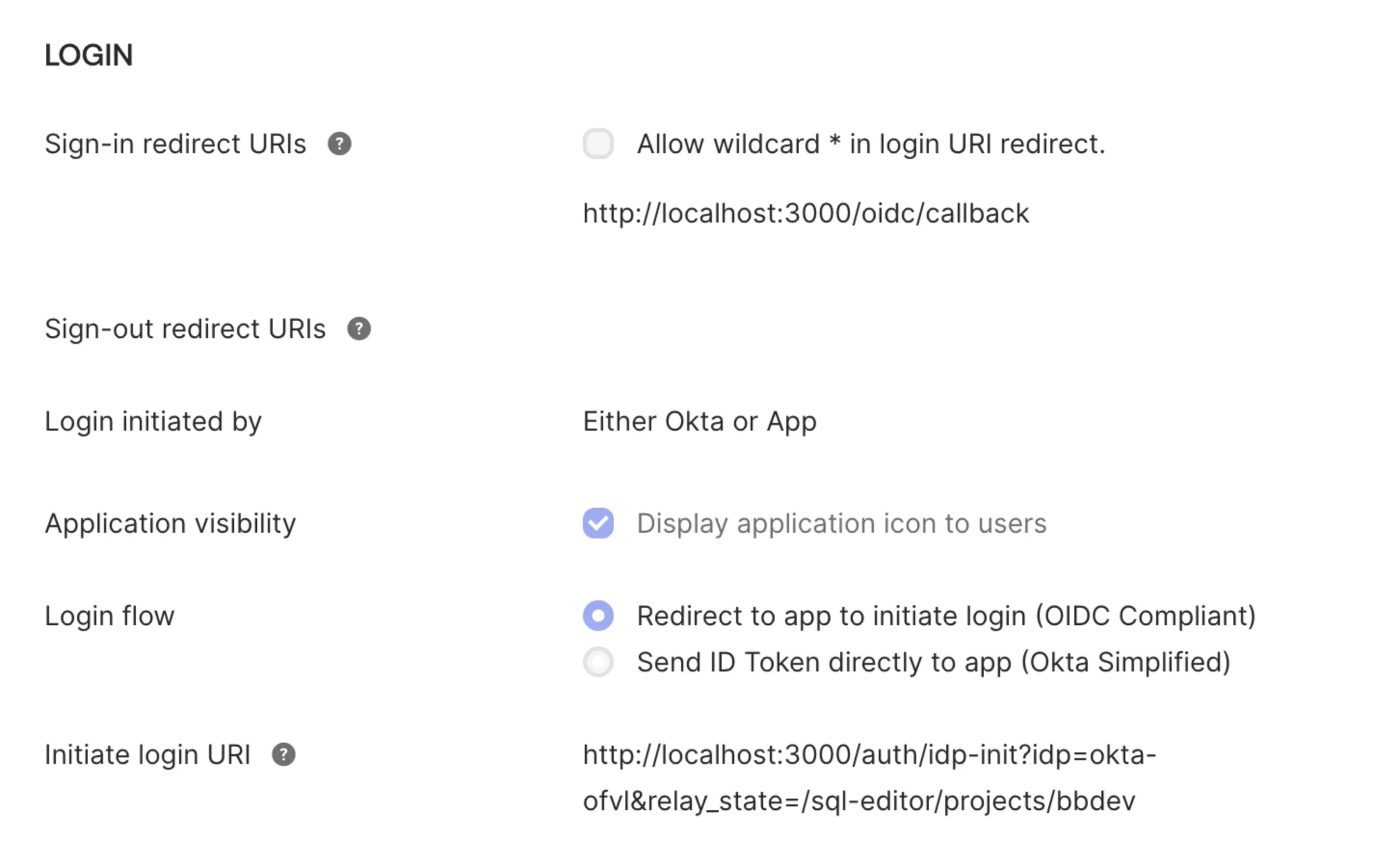This screenshot has height=868, width=1373.
Task: Click the Login initiated by label
Action: 153,422
